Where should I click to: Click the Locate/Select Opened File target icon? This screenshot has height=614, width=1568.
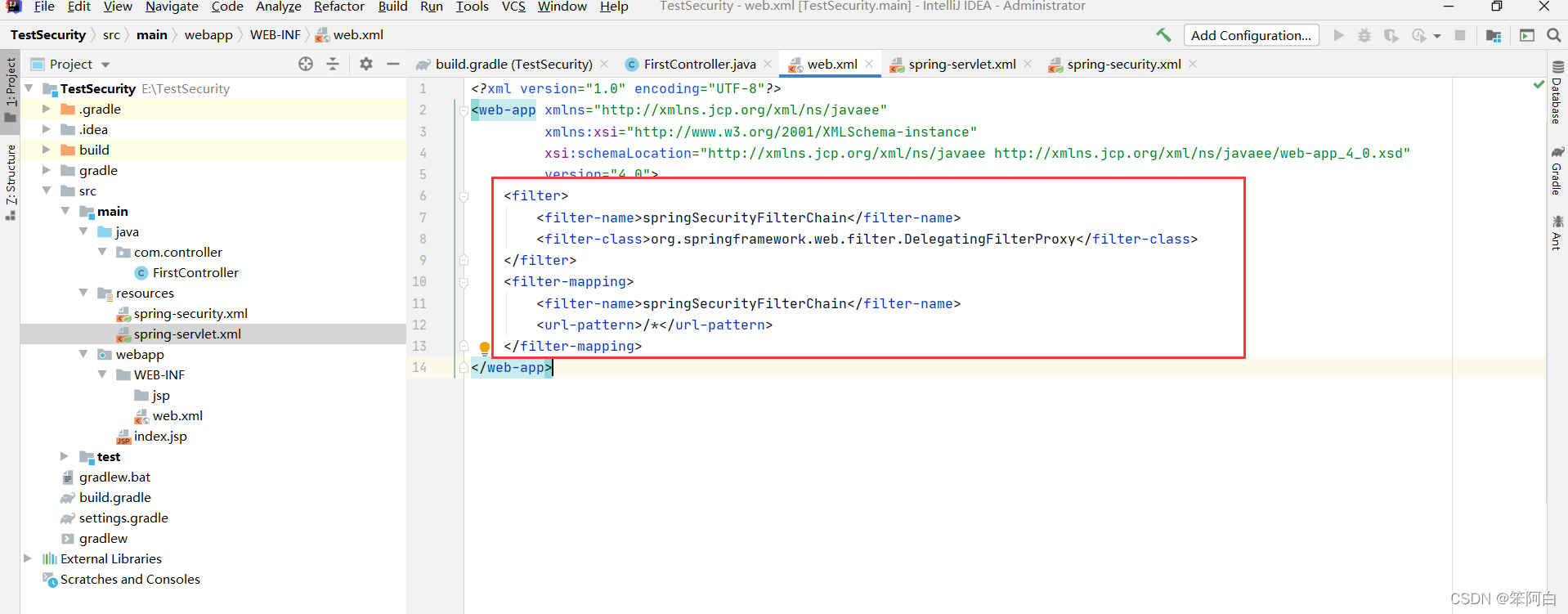(306, 64)
